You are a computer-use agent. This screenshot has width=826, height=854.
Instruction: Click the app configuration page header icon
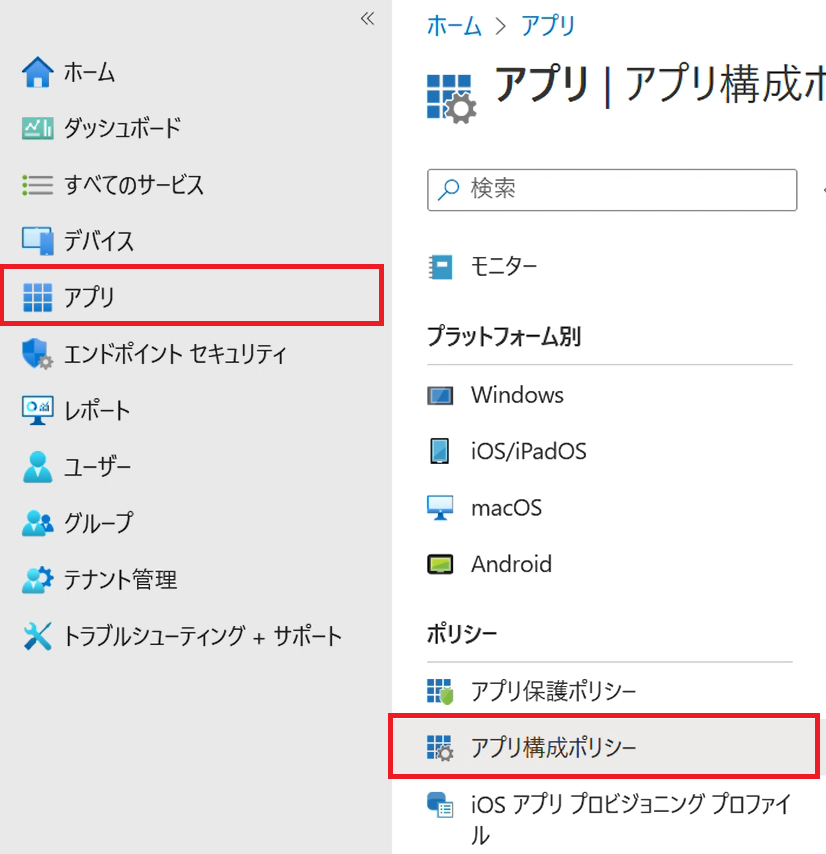[x=451, y=99]
